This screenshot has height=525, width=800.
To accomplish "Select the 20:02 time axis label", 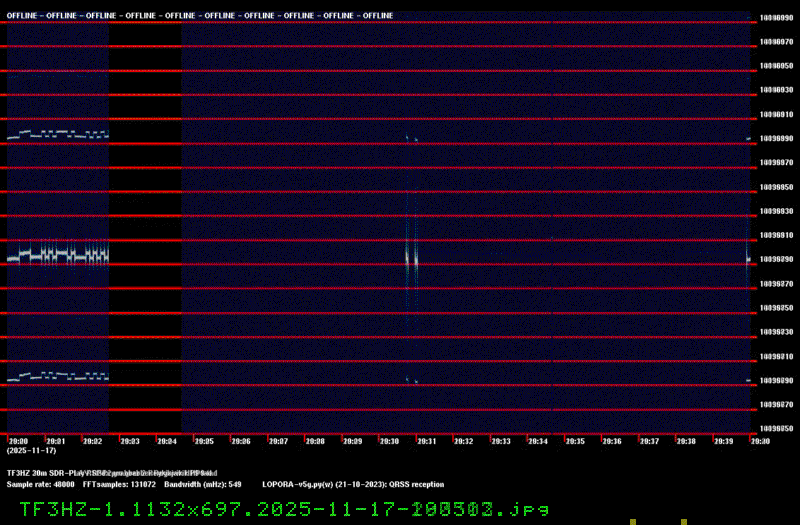I will pos(93,441).
